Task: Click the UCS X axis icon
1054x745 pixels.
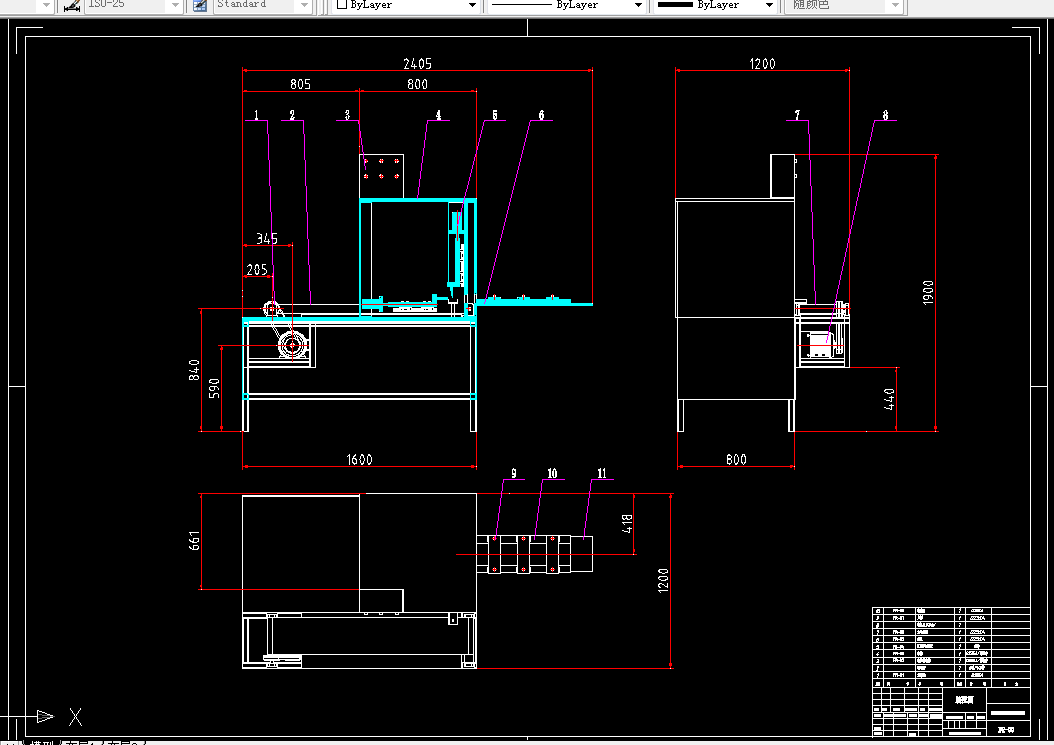Action: pyautogui.click(x=75, y=717)
